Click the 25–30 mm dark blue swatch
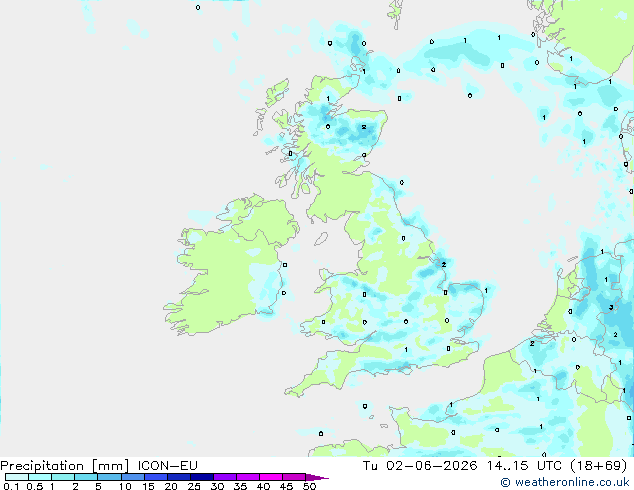Screen dimensions: 634x490 pos(201,477)
